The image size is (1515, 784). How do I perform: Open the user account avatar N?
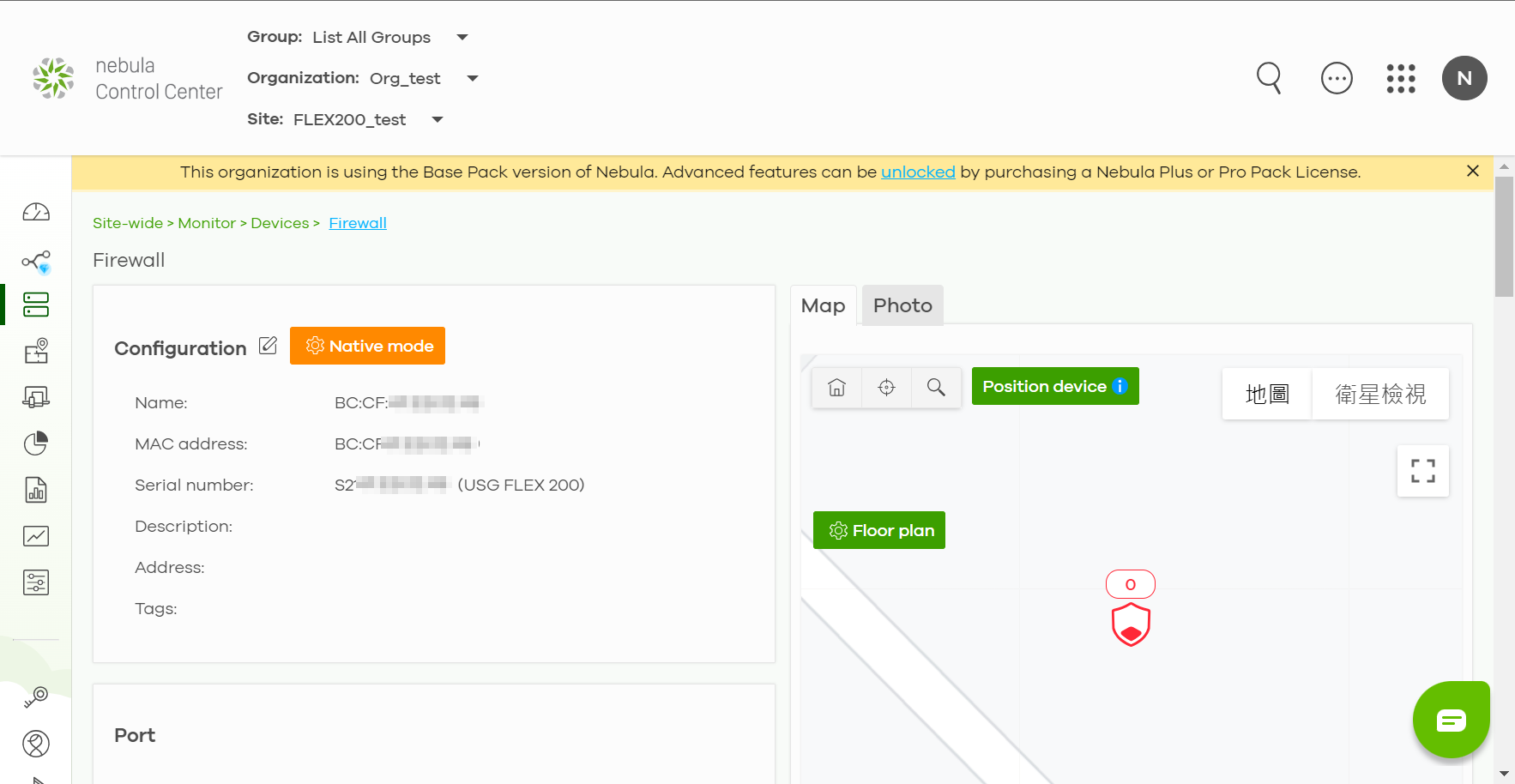pyautogui.click(x=1464, y=78)
